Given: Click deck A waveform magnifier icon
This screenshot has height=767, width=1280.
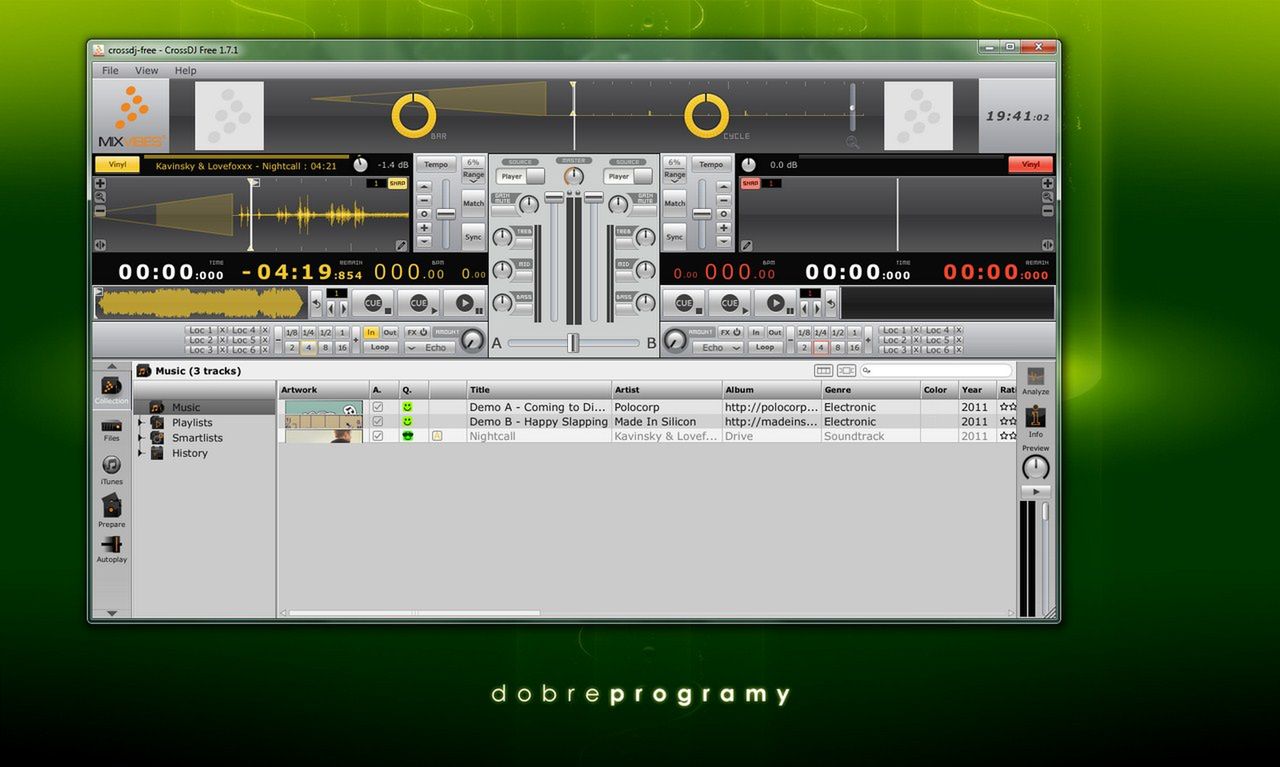Looking at the screenshot, I should click(100, 198).
